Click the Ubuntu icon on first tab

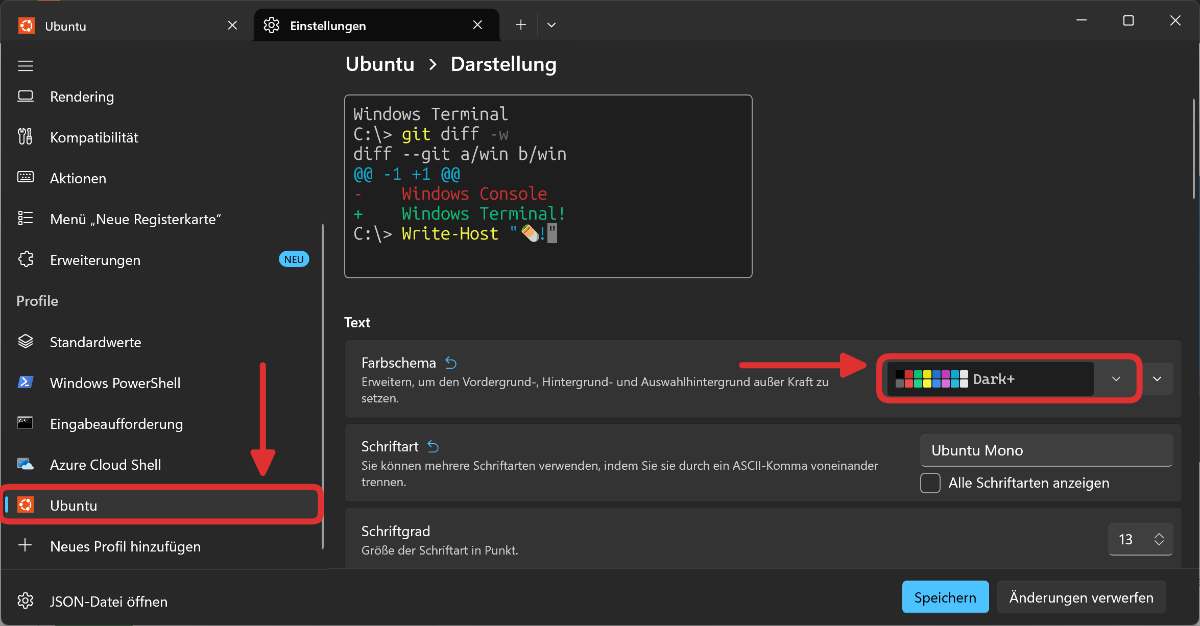pos(26,26)
